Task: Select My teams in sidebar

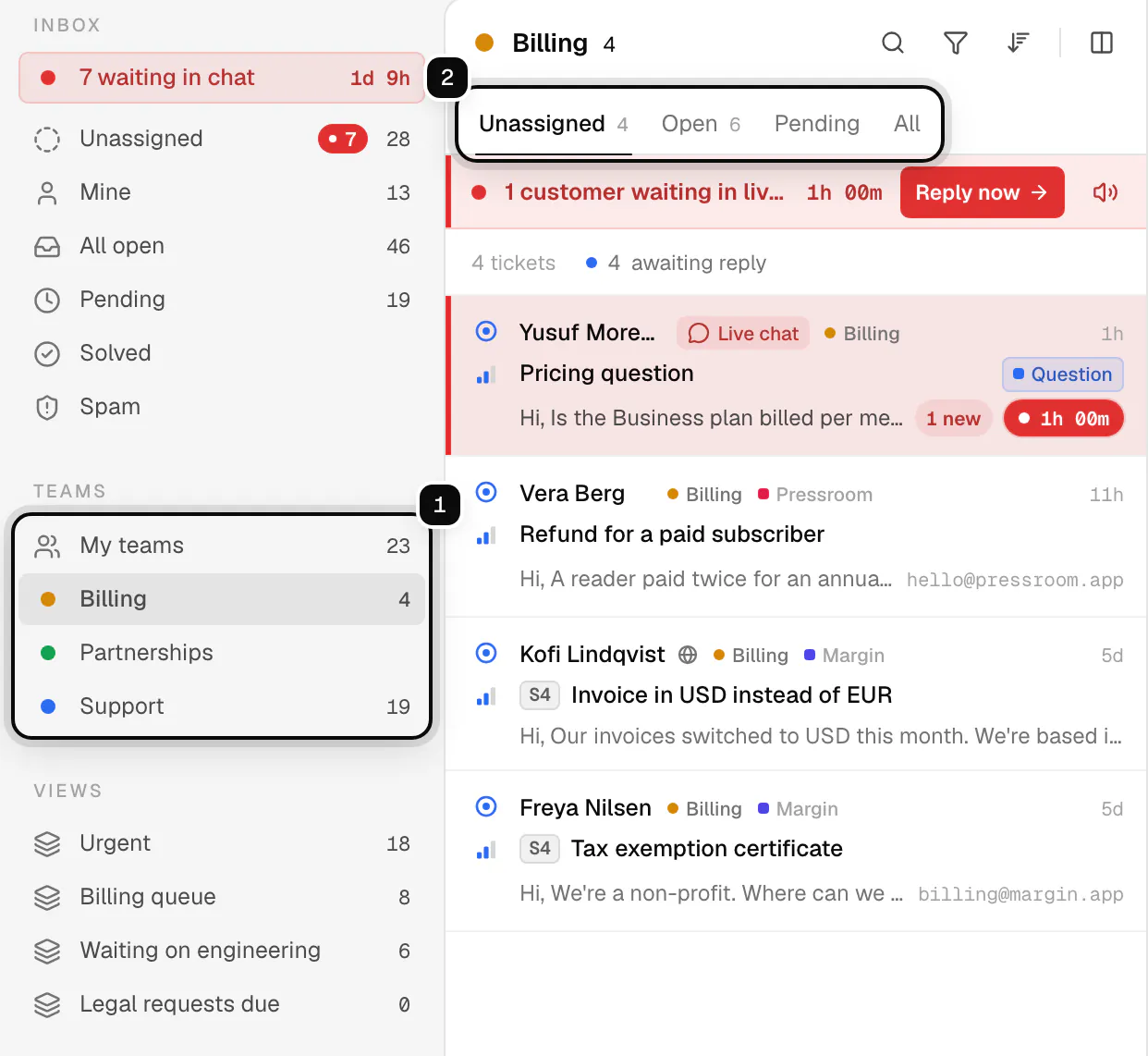Action: click(x=222, y=546)
